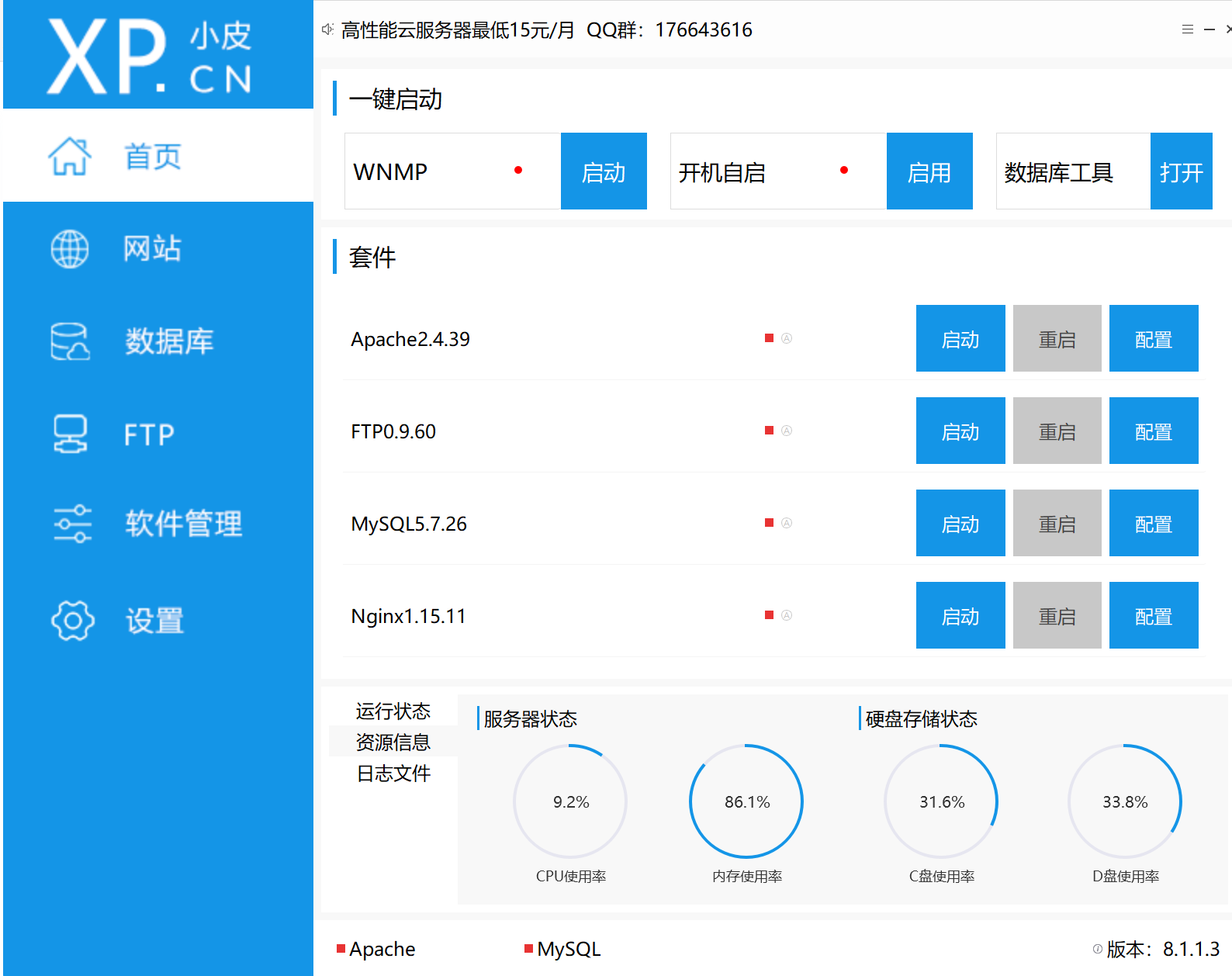Image resolution: width=1232 pixels, height=976 pixels.
Task: Click the FTP0.9.60 red stopped indicator
Action: (x=769, y=431)
